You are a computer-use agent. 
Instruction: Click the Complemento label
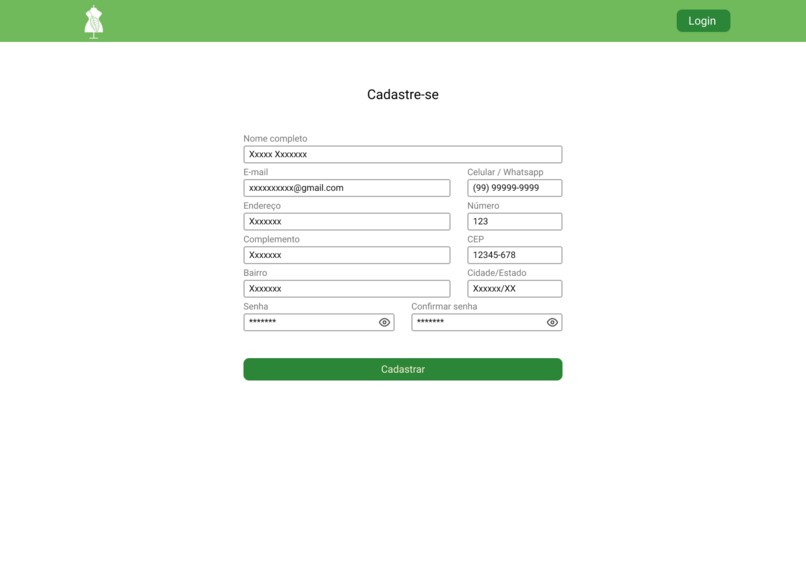coord(271,239)
